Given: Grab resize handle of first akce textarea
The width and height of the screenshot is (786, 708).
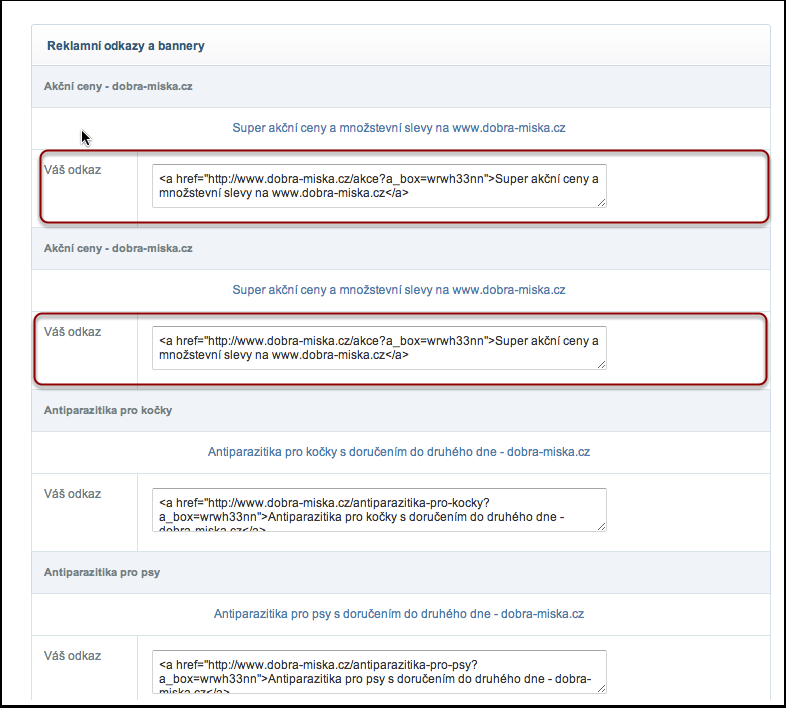Looking at the screenshot, I should click(x=602, y=203).
